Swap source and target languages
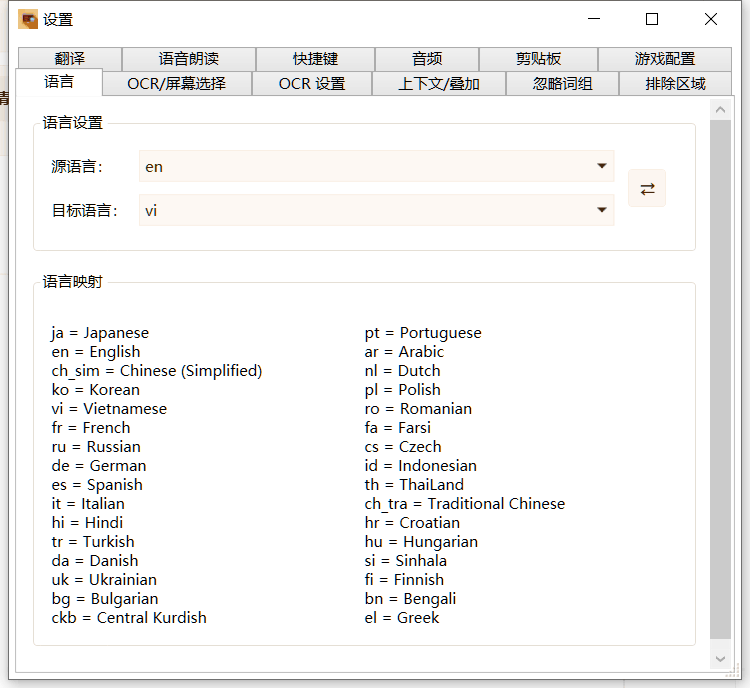 (x=647, y=189)
